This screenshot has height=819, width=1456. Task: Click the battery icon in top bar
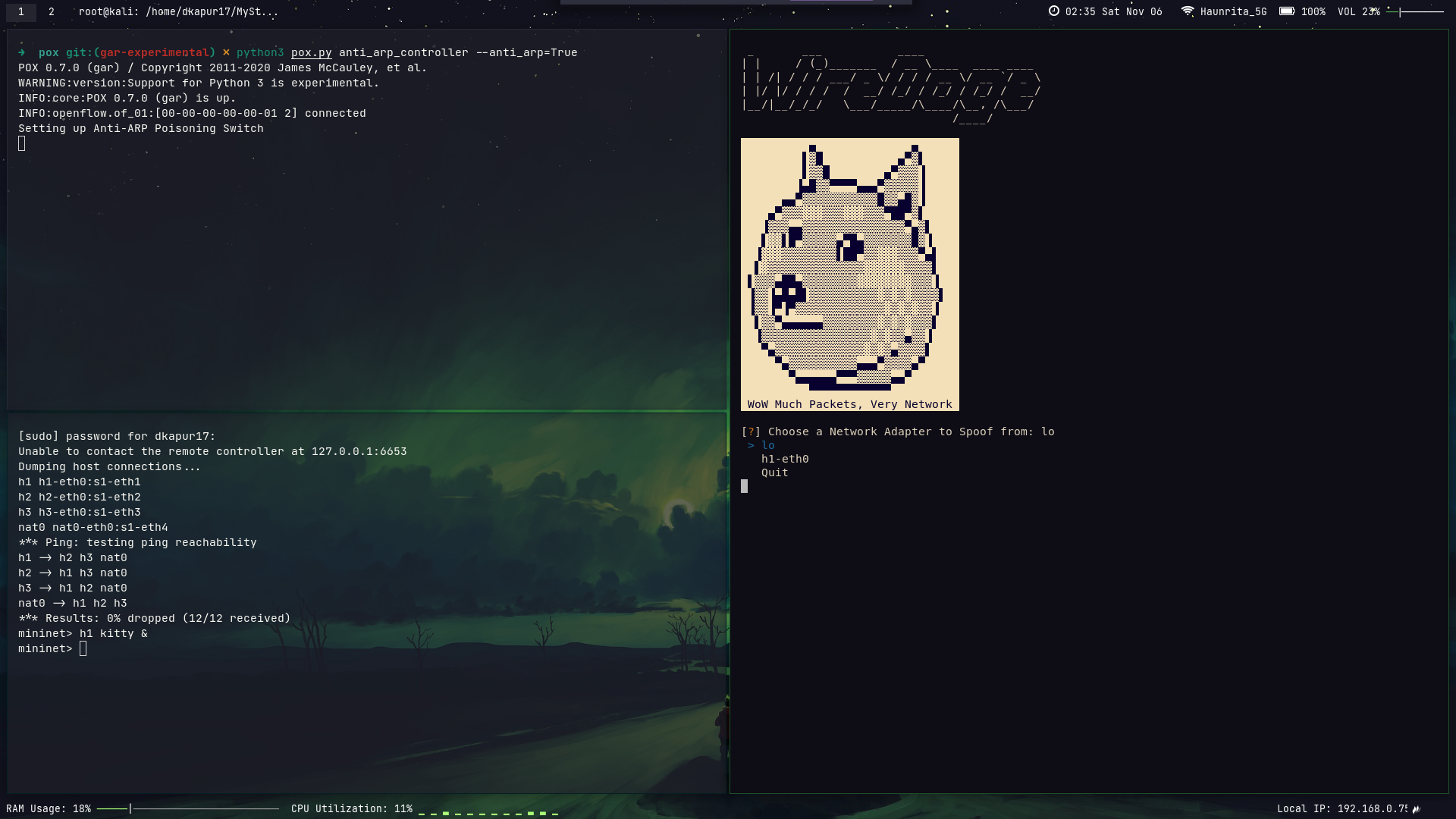(1287, 11)
